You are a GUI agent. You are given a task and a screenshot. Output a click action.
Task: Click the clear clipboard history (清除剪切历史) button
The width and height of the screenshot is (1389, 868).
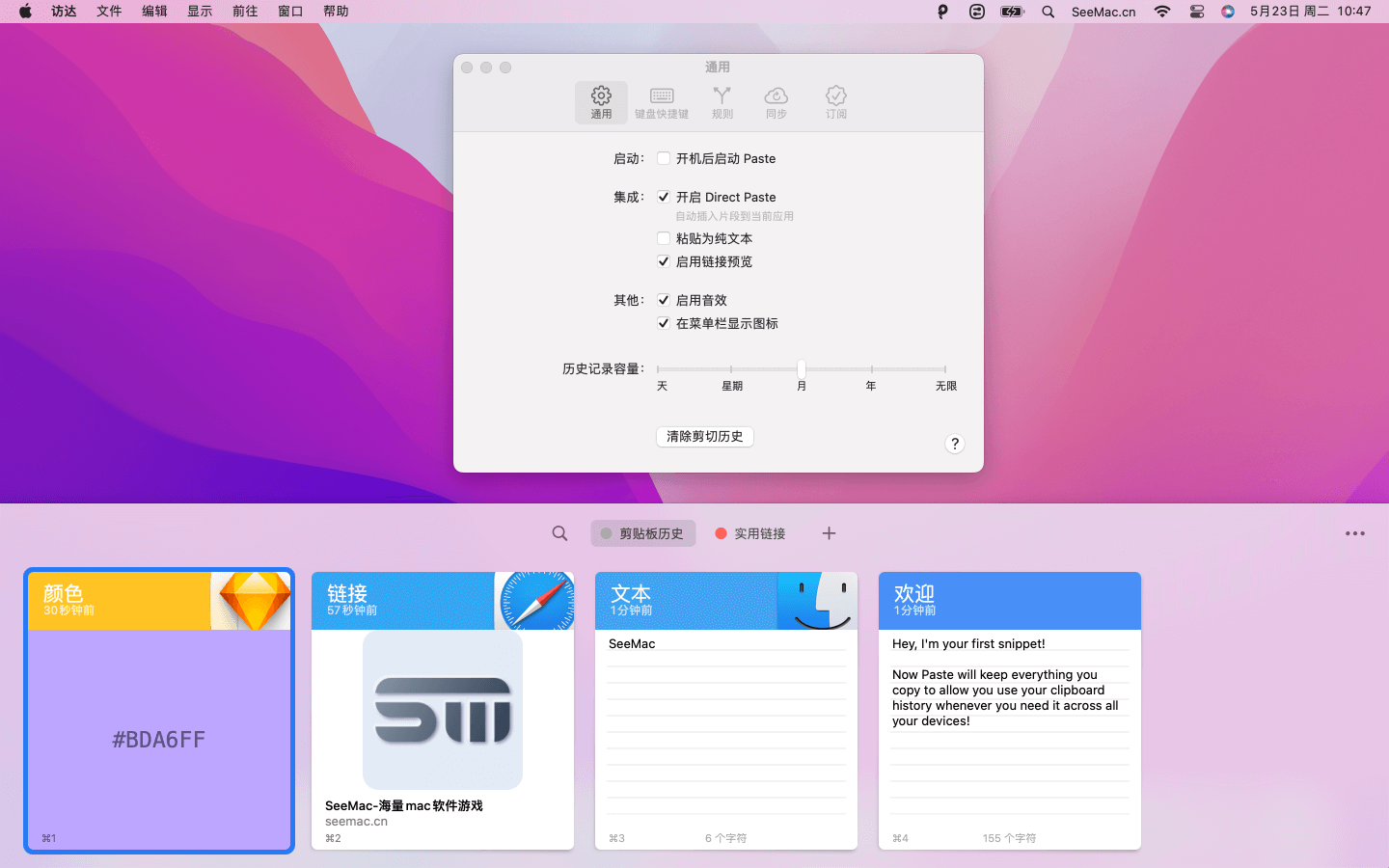click(705, 436)
